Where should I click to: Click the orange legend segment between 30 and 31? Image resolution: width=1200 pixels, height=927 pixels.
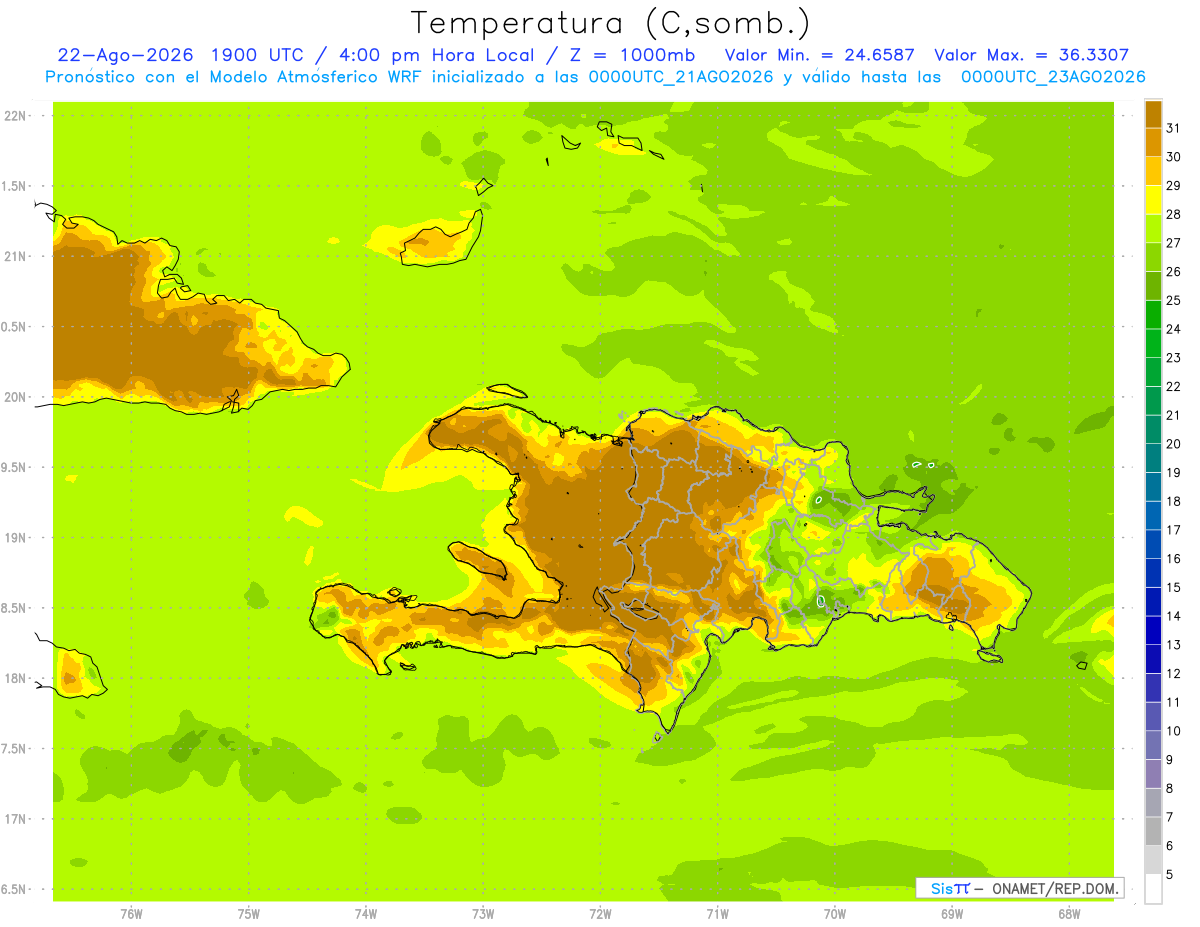1153,142
